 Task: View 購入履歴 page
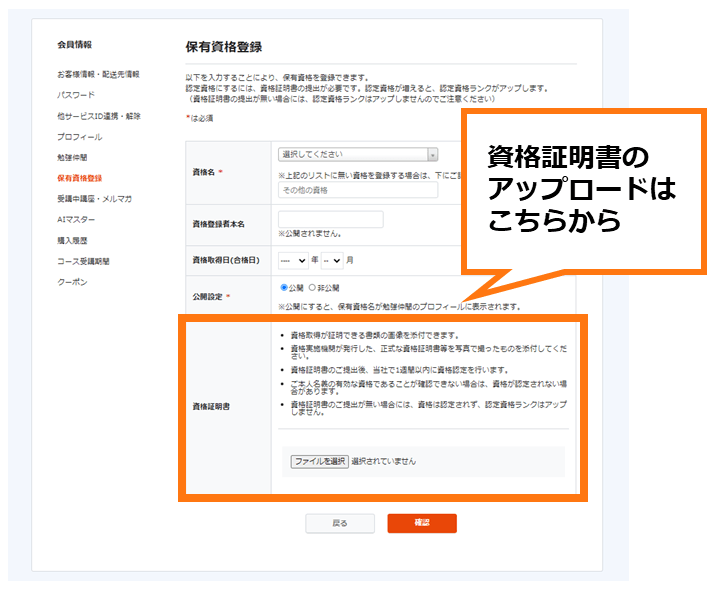tap(72, 240)
